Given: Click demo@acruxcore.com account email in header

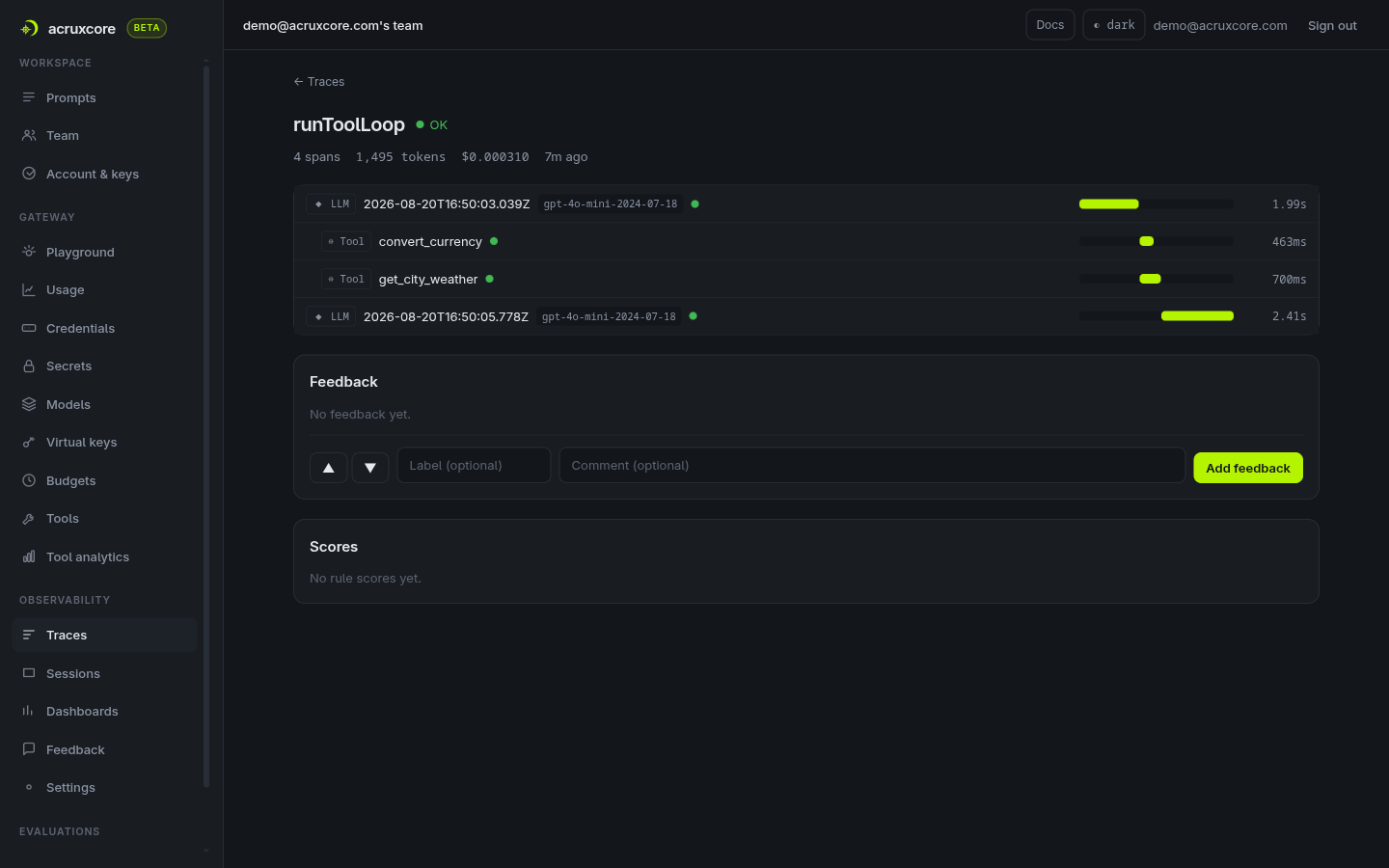Looking at the screenshot, I should (1220, 26).
